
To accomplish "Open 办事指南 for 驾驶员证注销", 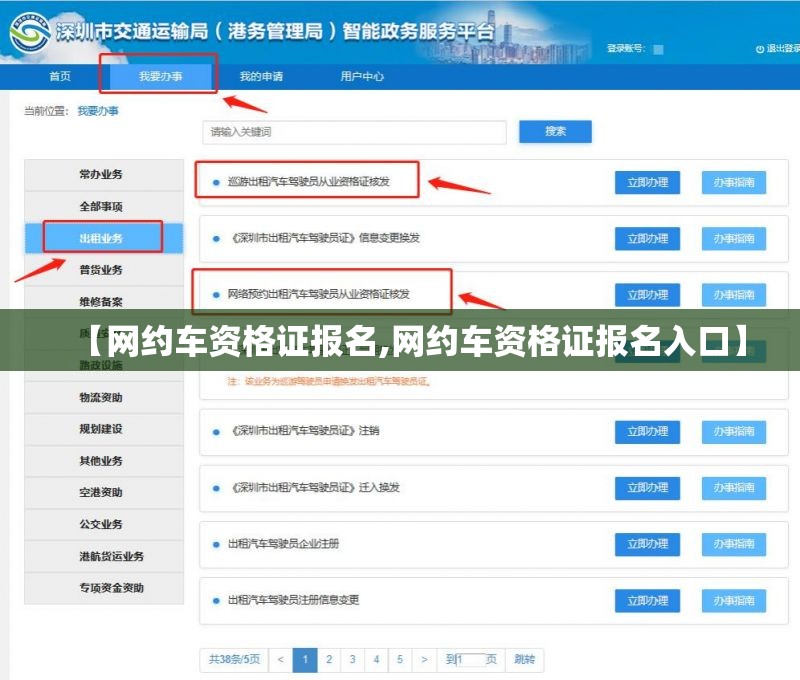I will click(734, 432).
